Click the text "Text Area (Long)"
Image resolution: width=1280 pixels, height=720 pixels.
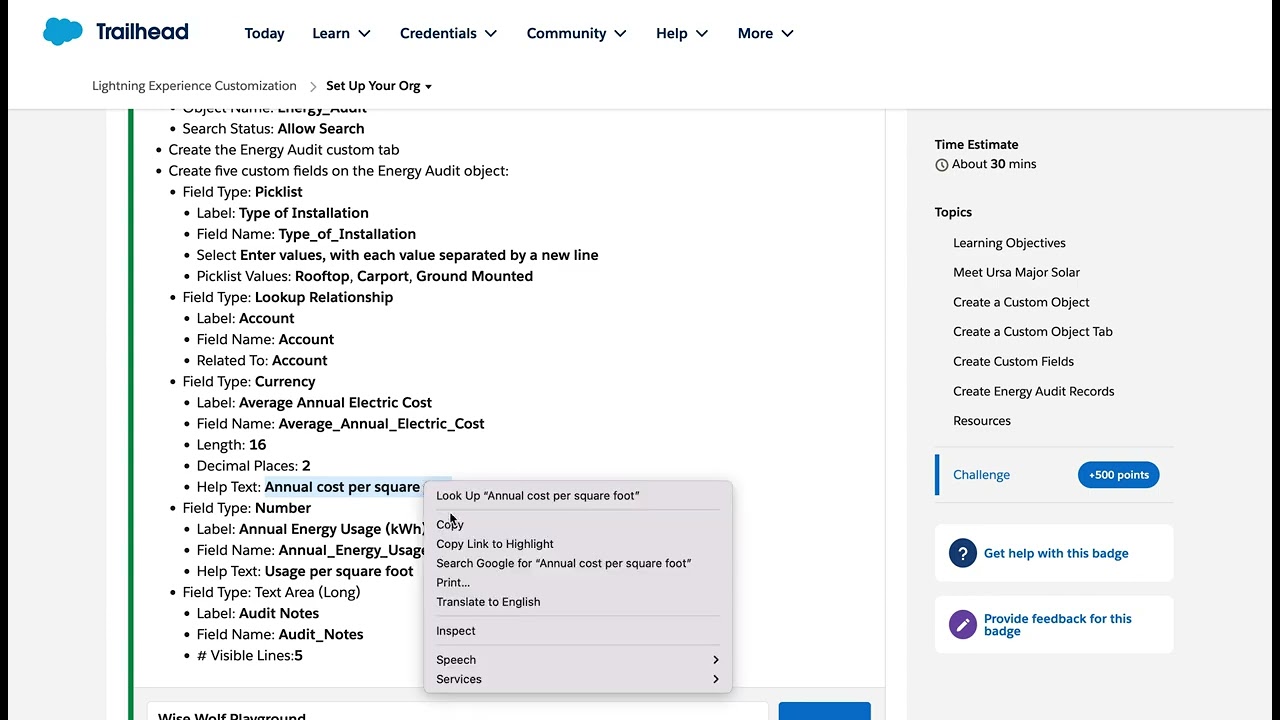pyautogui.click(x=308, y=592)
